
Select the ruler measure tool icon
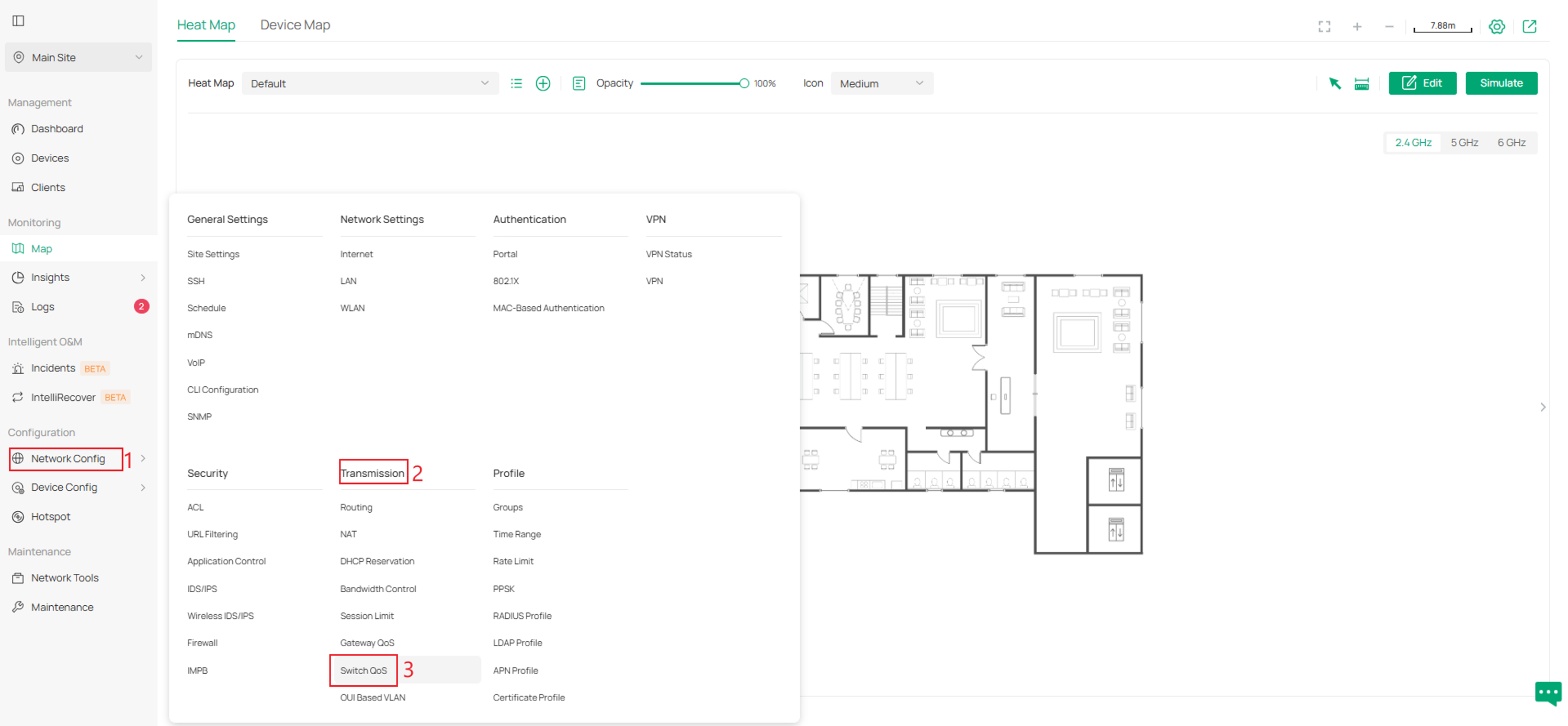click(x=1361, y=84)
